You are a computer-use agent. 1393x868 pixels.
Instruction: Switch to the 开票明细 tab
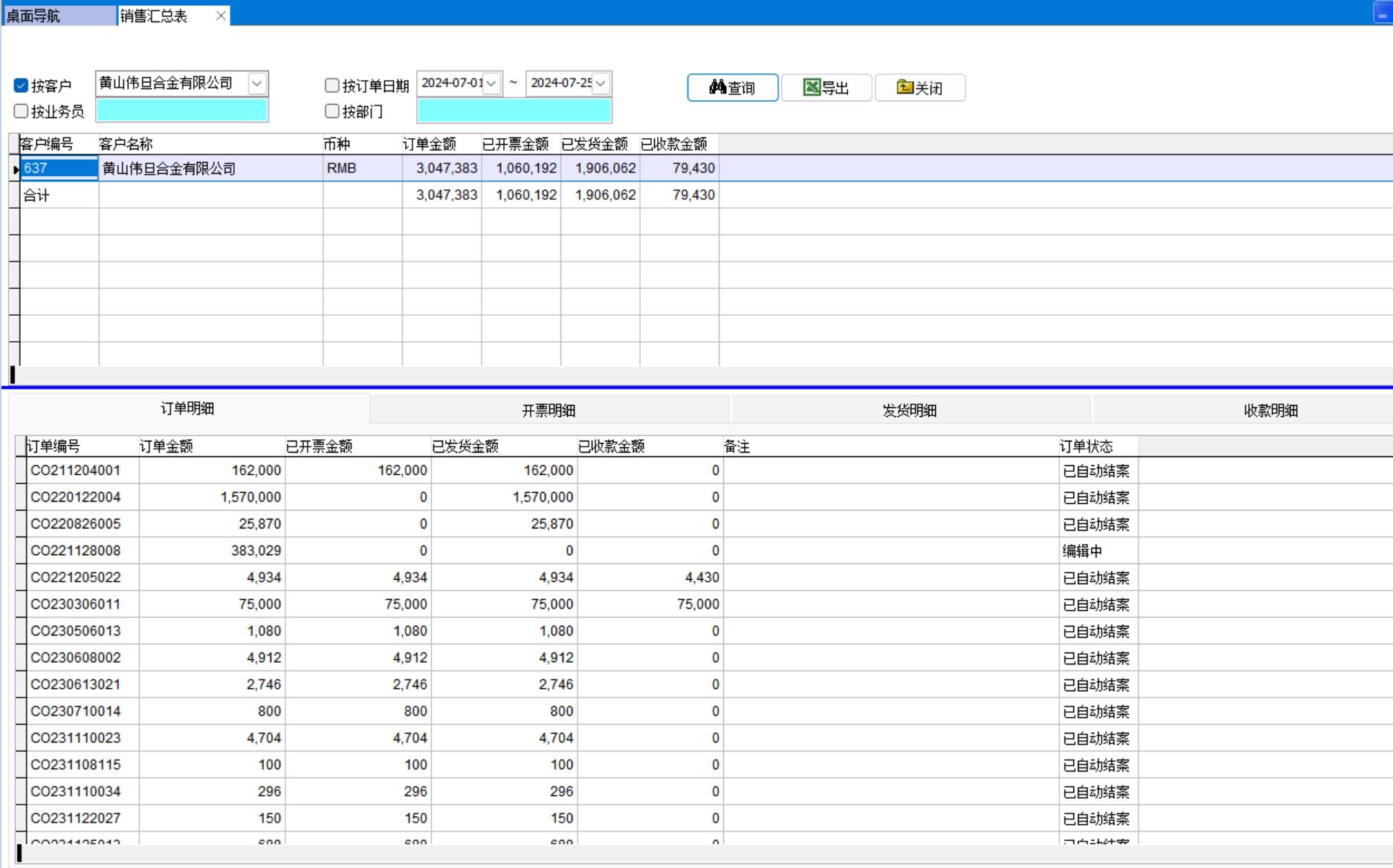coord(549,410)
